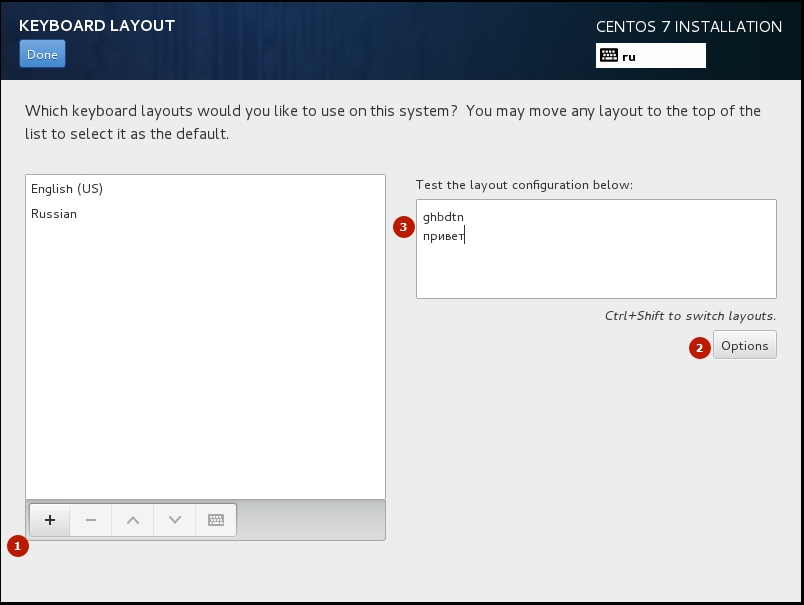The height and width of the screenshot is (605, 804).
Task: Preview layout using keyboard icon in list toolbar
Action: (216, 520)
